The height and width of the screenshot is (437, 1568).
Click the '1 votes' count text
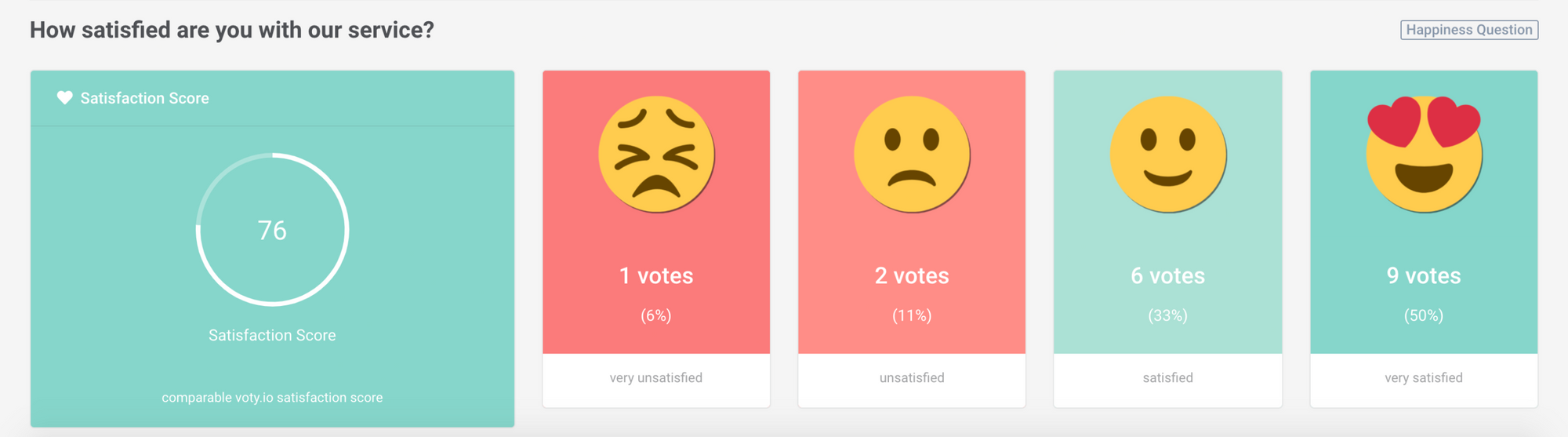656,275
